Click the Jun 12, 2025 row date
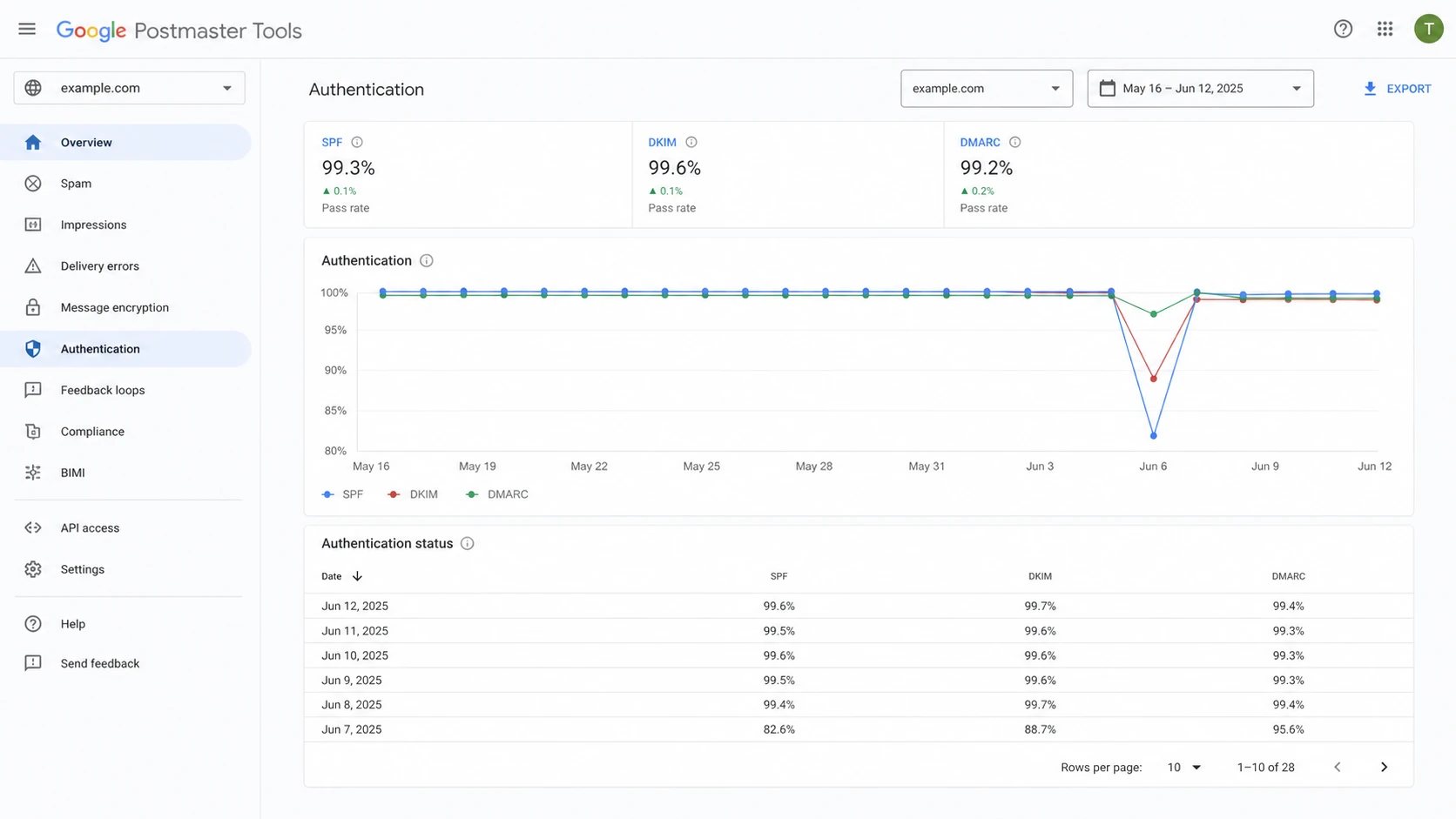 click(x=354, y=606)
